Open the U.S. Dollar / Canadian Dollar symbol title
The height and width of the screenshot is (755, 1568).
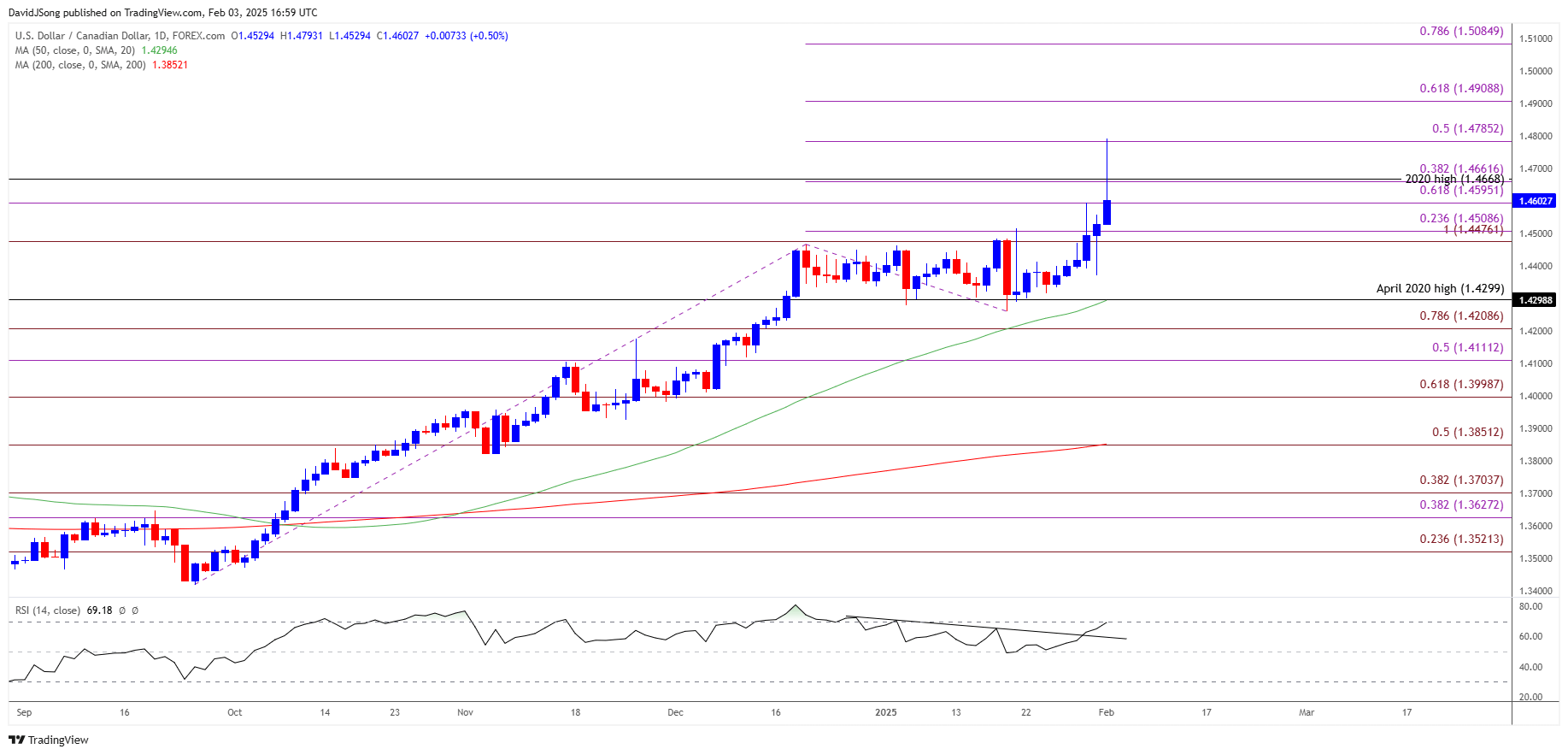pyautogui.click(x=80, y=36)
